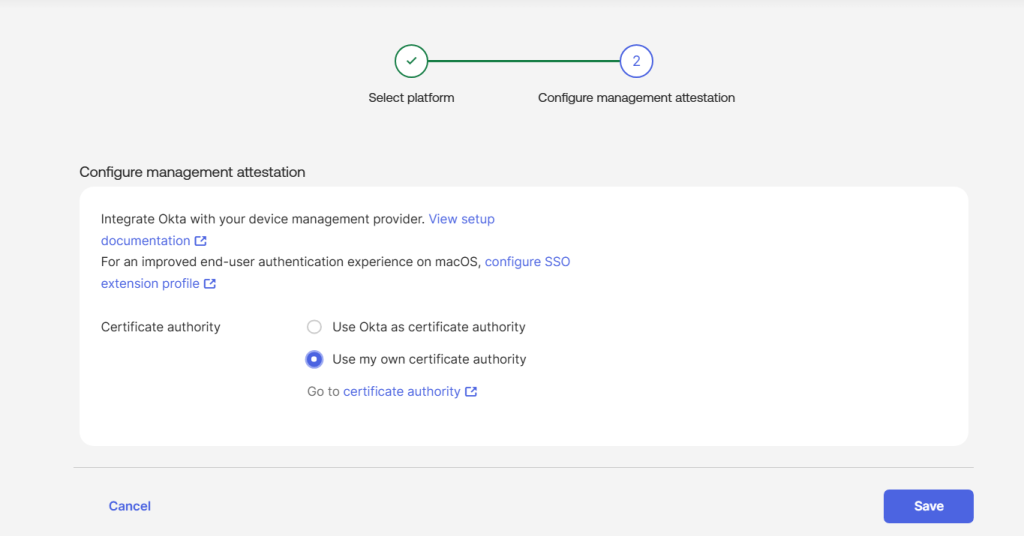The image size is (1024, 536).
Task: Follow the certificate authority link
Action: pos(401,392)
